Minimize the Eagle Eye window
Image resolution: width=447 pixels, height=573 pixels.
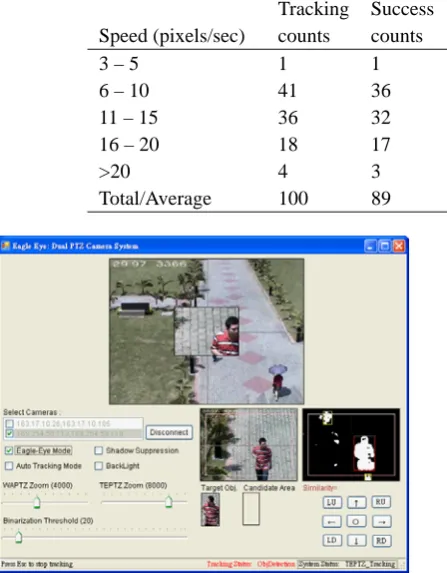pyautogui.click(x=370, y=246)
